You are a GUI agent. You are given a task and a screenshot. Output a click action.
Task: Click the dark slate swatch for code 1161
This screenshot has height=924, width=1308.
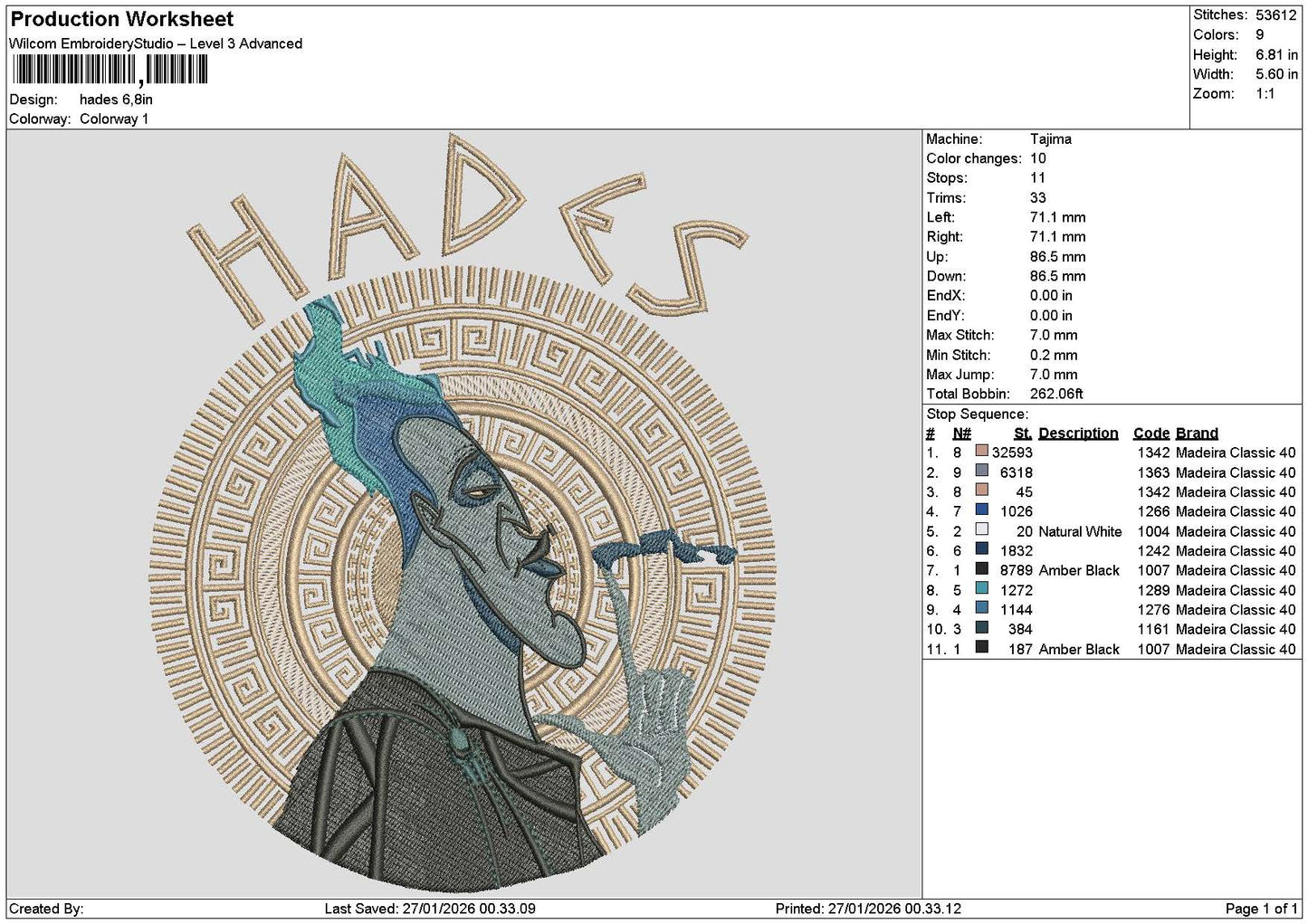pos(981,628)
